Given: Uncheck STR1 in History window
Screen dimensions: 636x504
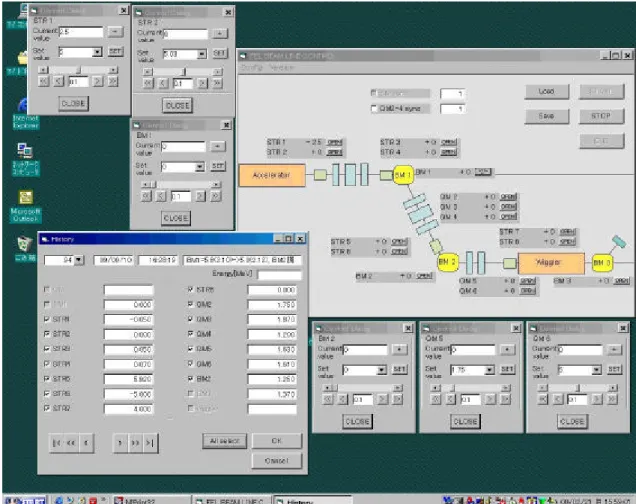Looking at the screenshot, I should [47, 319].
